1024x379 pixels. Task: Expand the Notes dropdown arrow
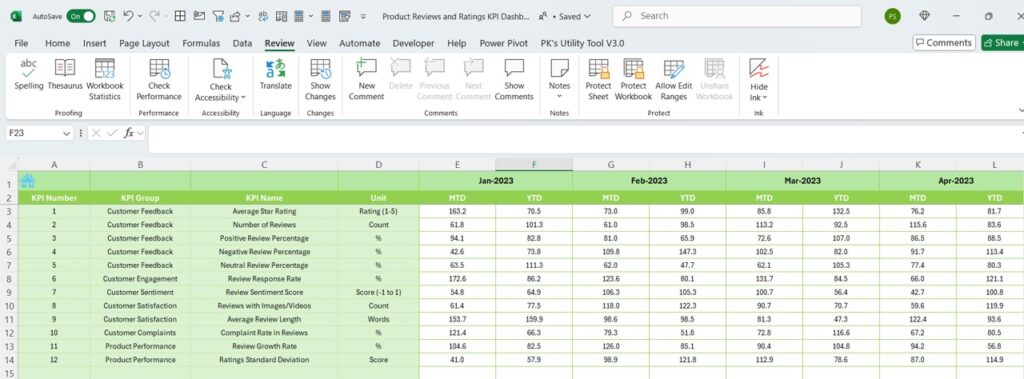(x=560, y=97)
